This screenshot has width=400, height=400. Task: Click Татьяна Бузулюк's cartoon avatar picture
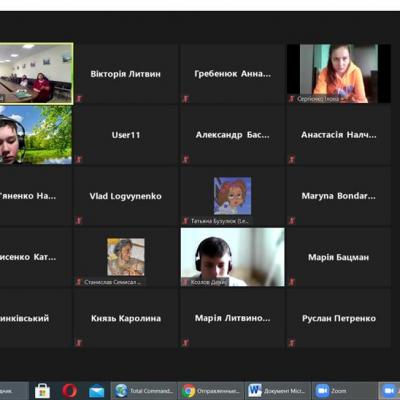point(232,196)
